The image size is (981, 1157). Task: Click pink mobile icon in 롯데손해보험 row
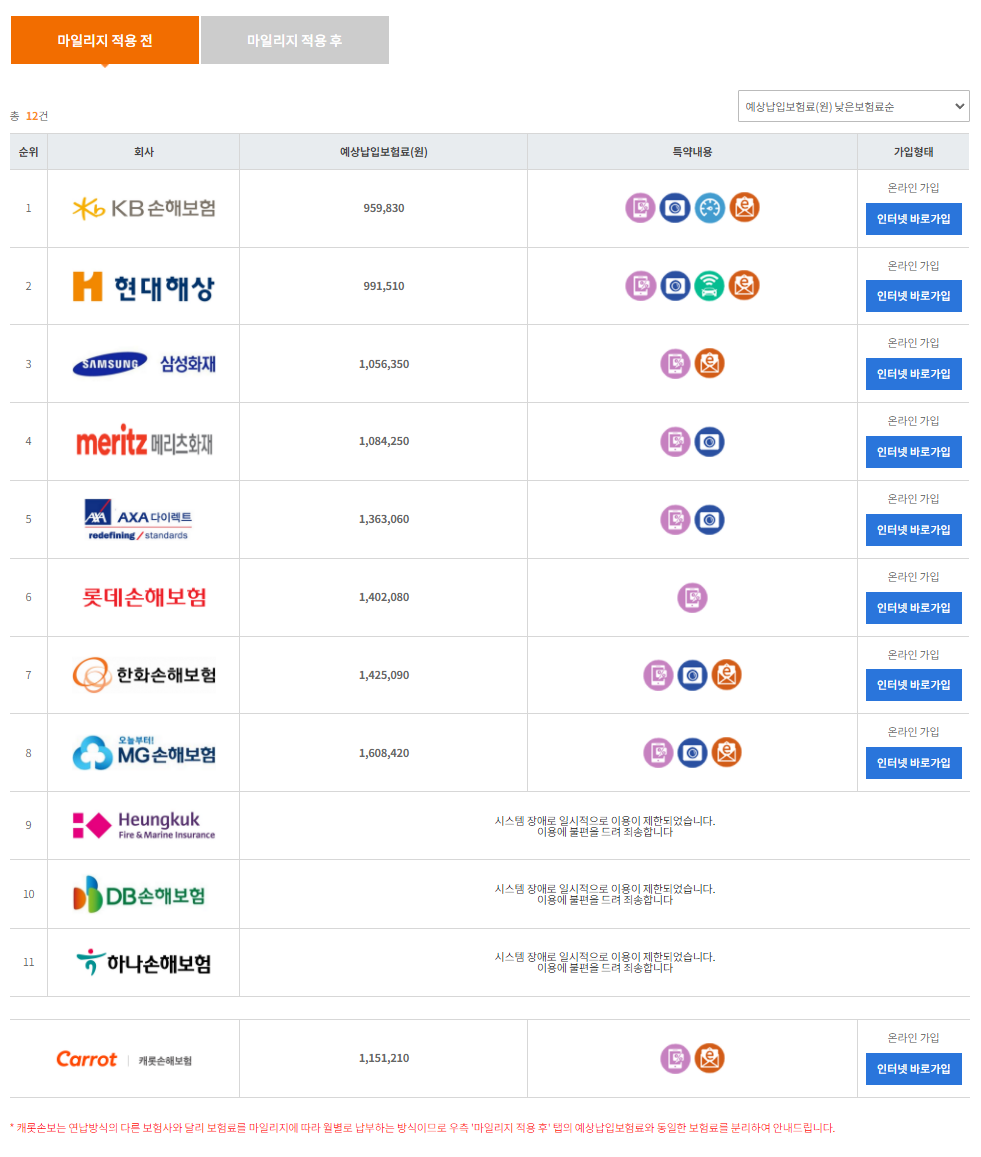[692, 597]
